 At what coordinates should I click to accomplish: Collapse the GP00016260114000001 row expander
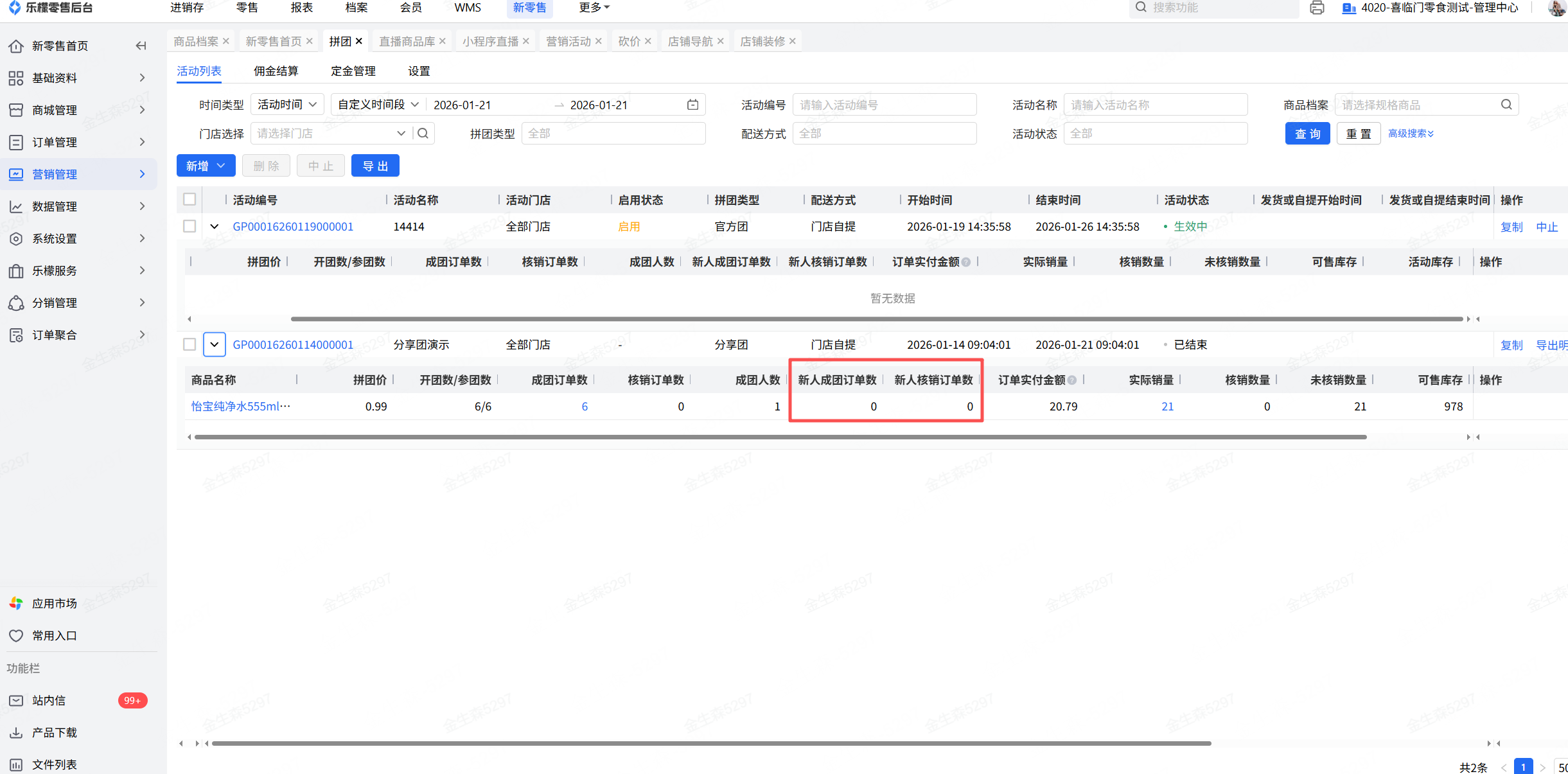[215, 344]
